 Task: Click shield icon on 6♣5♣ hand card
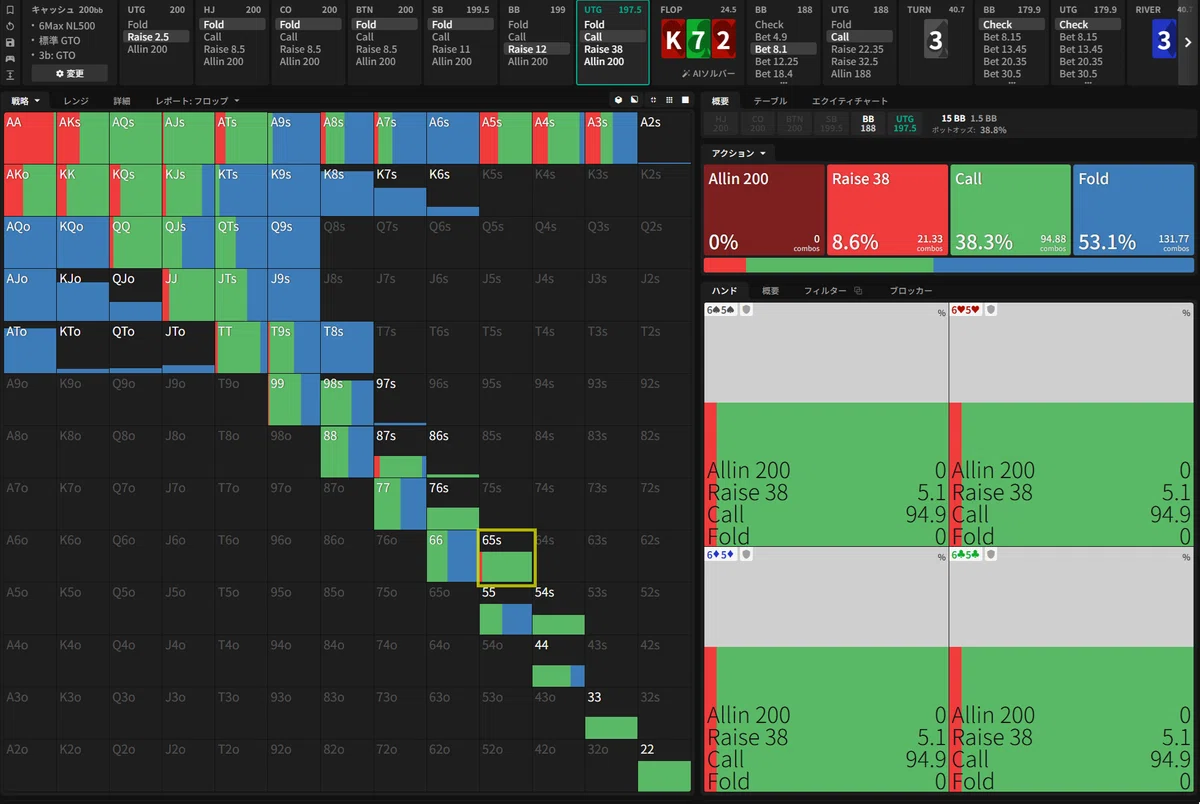(x=991, y=554)
